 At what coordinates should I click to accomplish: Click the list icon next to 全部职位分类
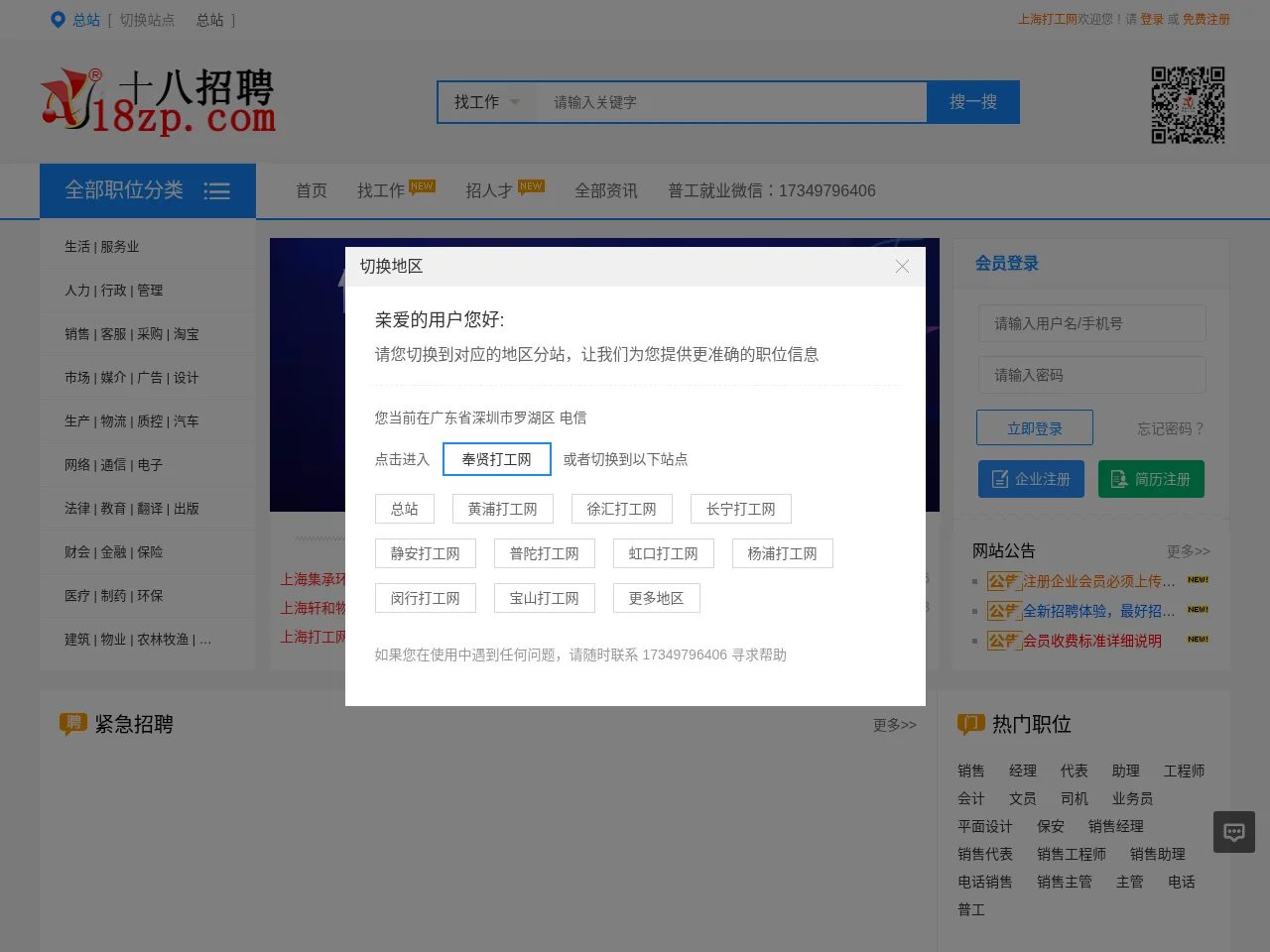point(216,191)
